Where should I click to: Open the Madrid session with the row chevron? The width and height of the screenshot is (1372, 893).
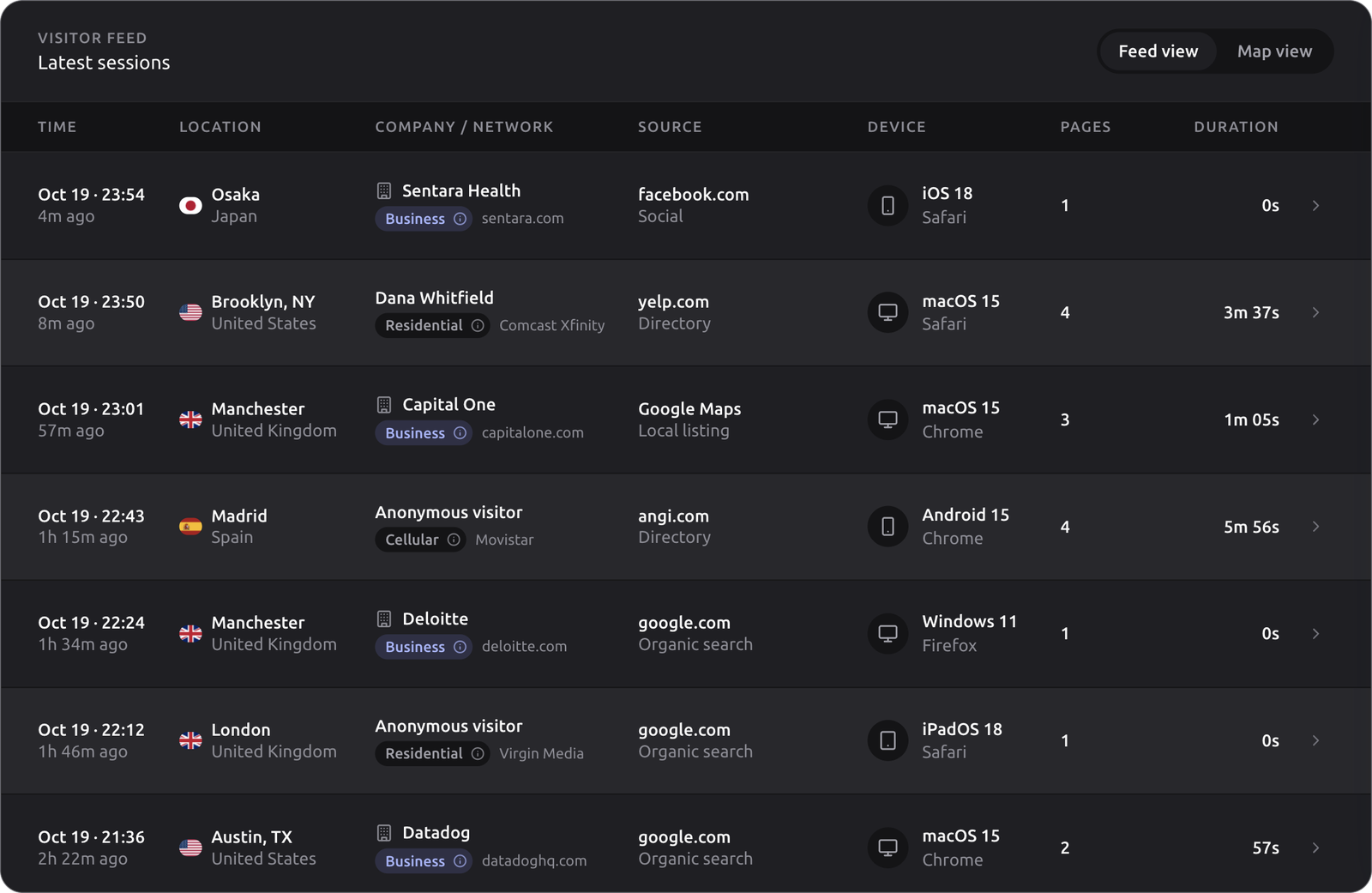point(1315,526)
